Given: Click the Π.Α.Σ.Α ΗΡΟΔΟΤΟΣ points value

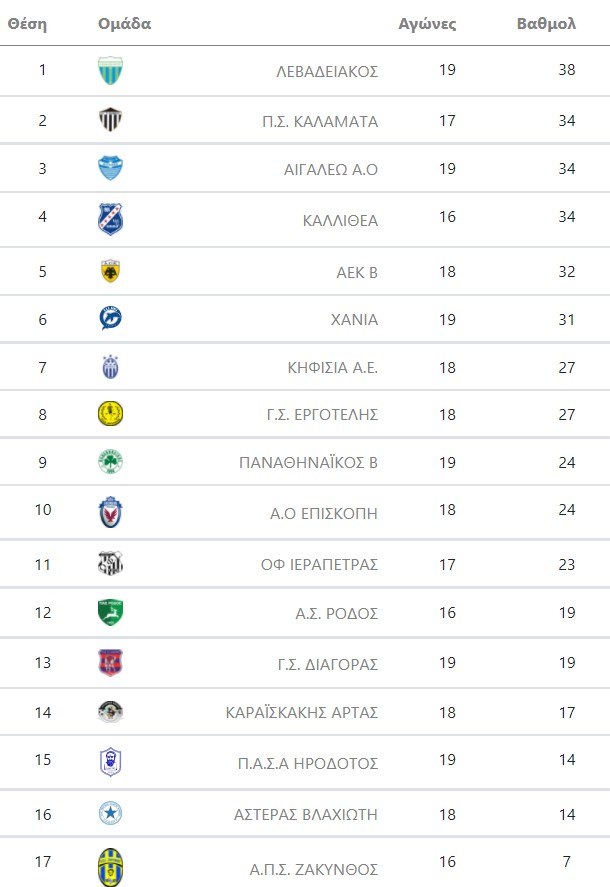Looking at the screenshot, I should [x=566, y=762].
